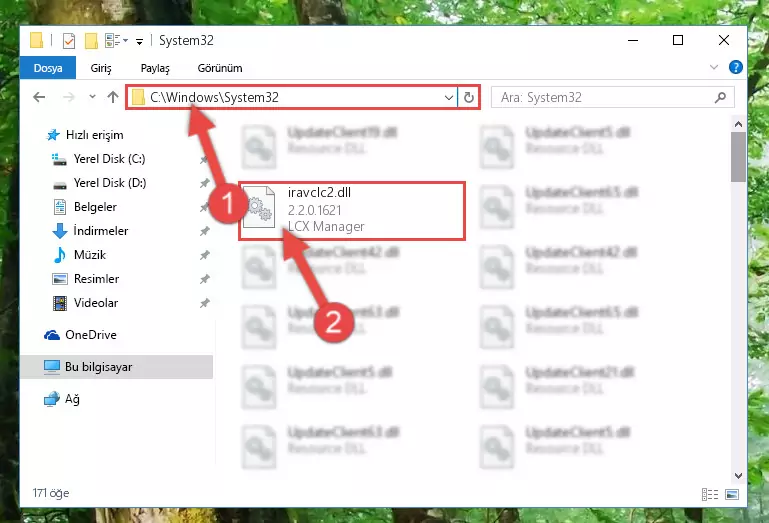The width and height of the screenshot is (769, 523).
Task: Click pin icon next to Müzik
Action: [205, 255]
